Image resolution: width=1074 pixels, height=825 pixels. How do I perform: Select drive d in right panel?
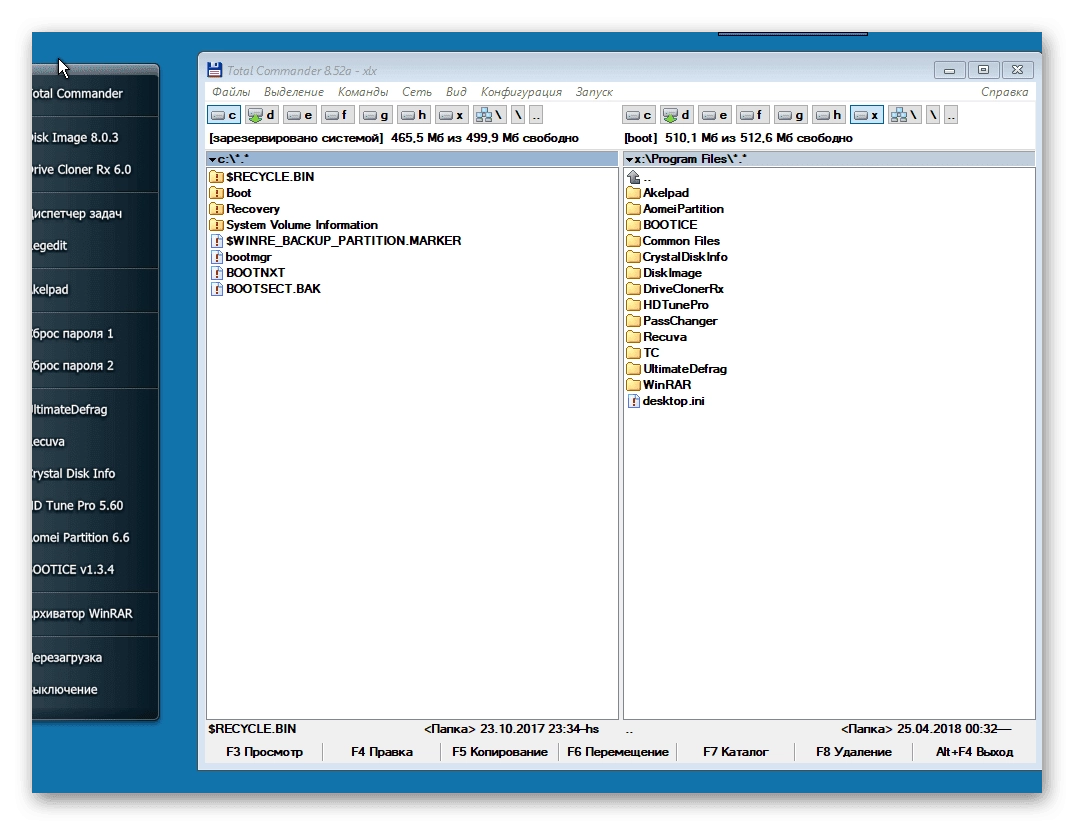coord(677,115)
